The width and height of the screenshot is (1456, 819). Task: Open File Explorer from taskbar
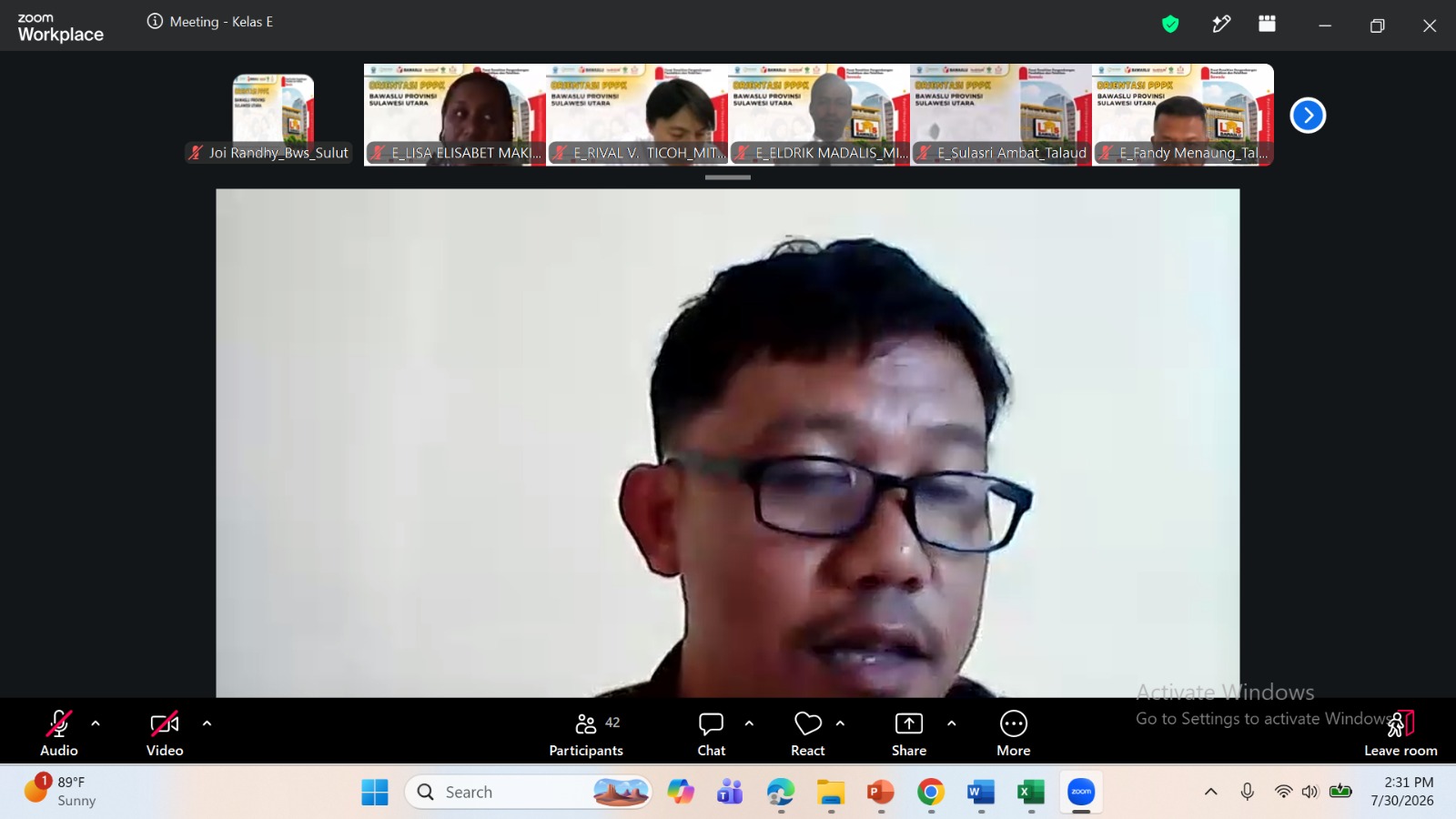(x=831, y=793)
